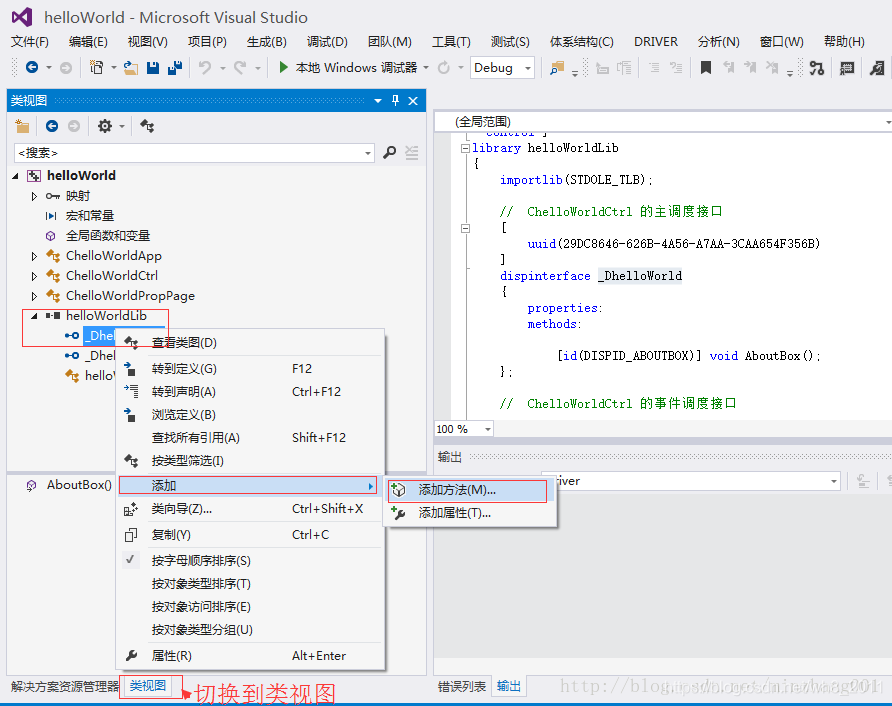Open the 文件(F) menu

[x=30, y=42]
